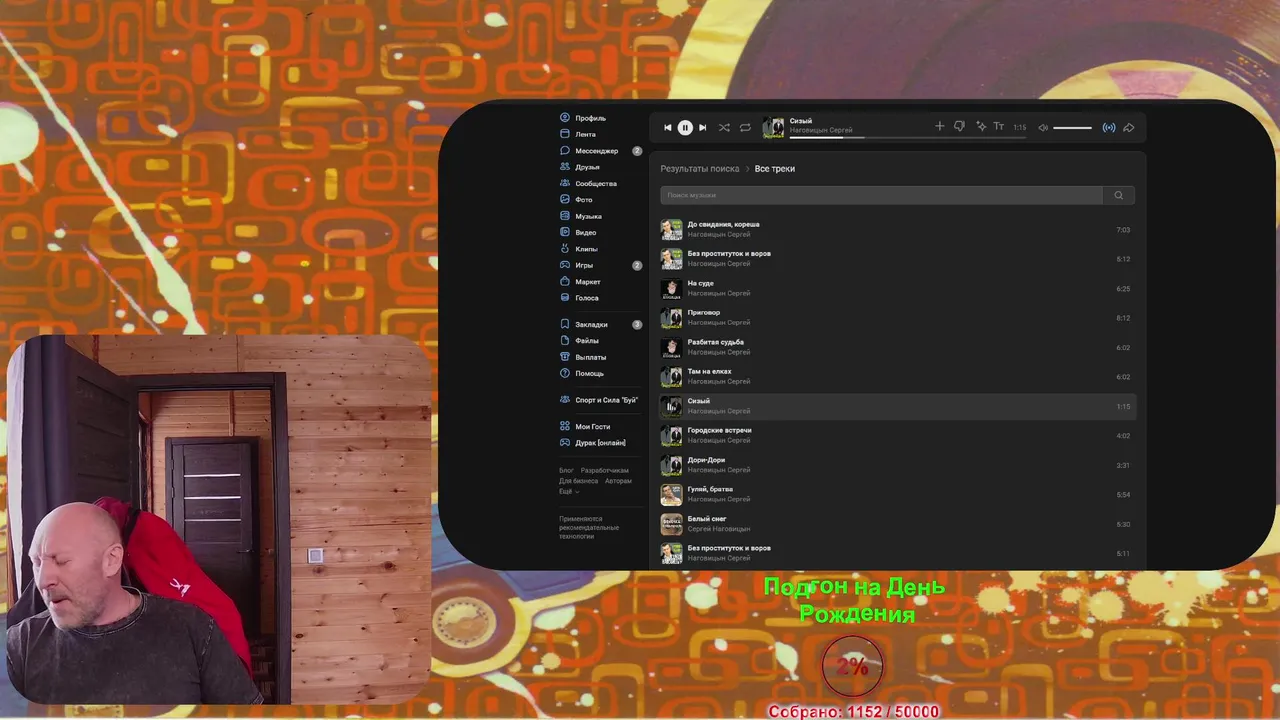Seek along the track progress bar
The height and width of the screenshot is (720, 1280).
tap(907, 137)
